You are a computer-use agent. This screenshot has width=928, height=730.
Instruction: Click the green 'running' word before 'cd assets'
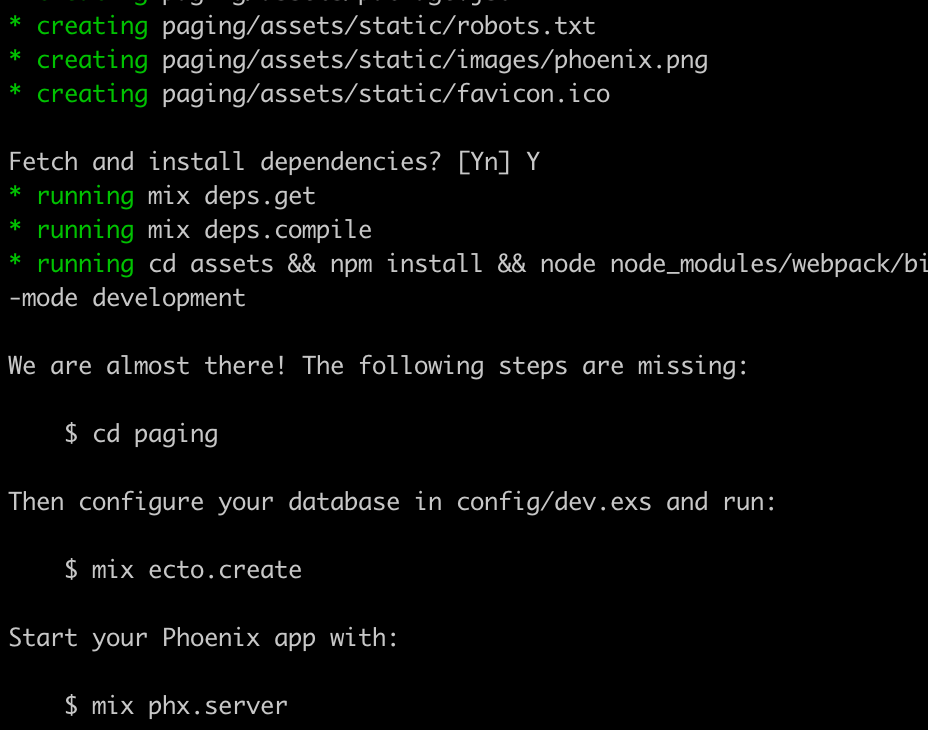[85, 265]
